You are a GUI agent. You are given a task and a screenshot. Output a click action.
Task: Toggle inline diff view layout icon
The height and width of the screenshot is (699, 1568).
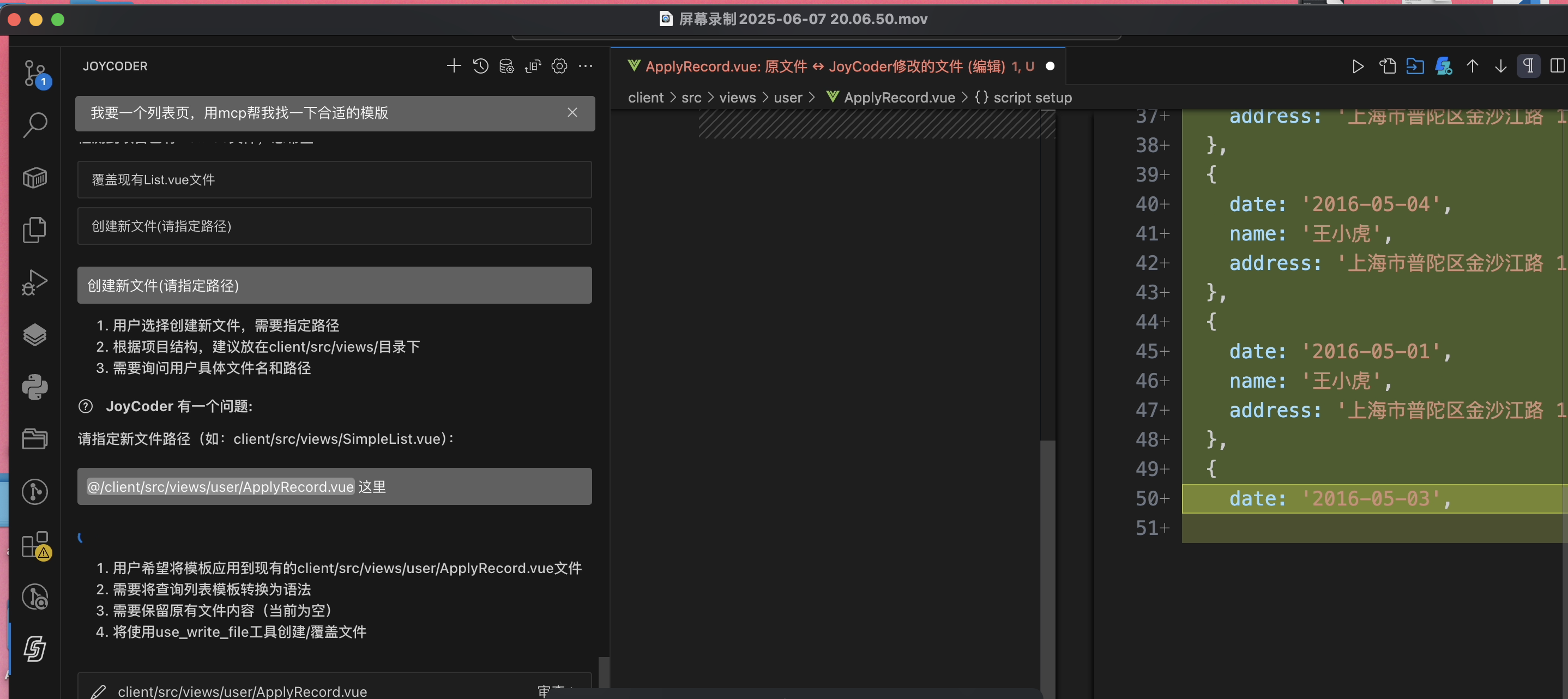click(1557, 66)
